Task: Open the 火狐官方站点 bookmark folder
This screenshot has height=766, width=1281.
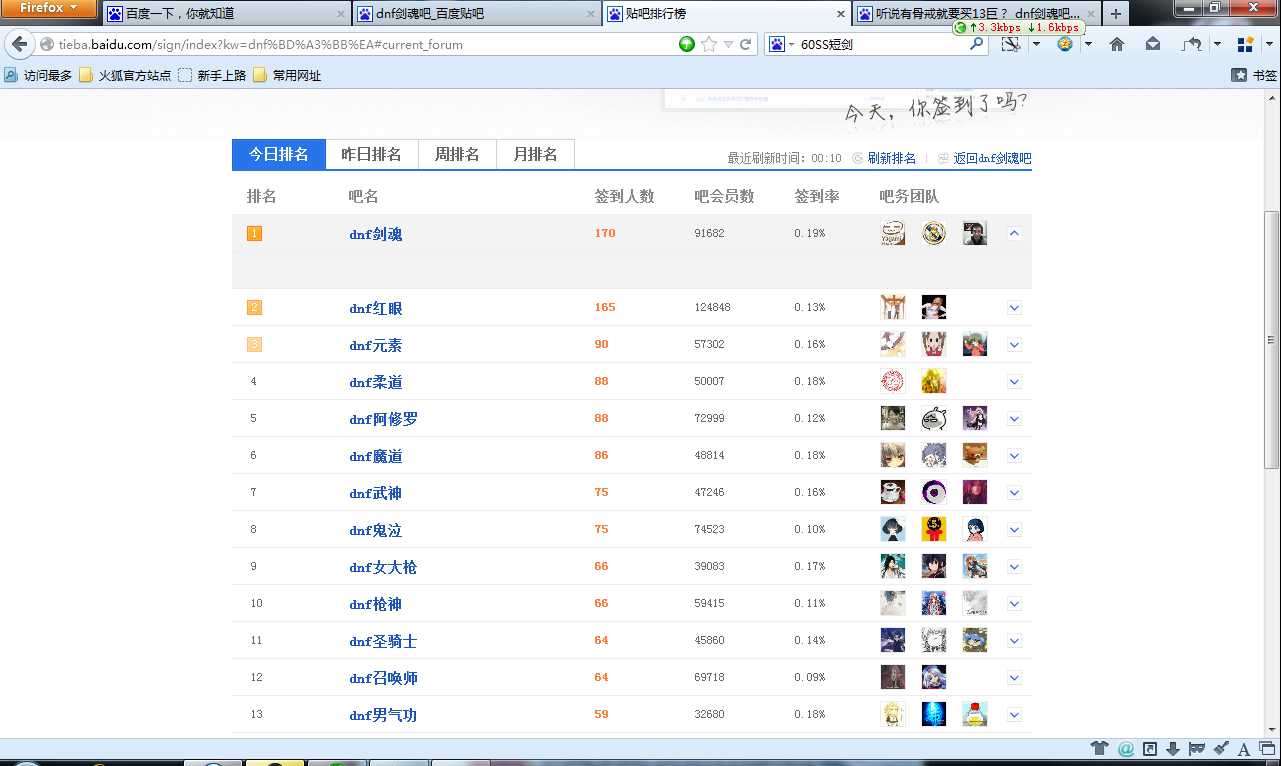Action: tap(125, 75)
